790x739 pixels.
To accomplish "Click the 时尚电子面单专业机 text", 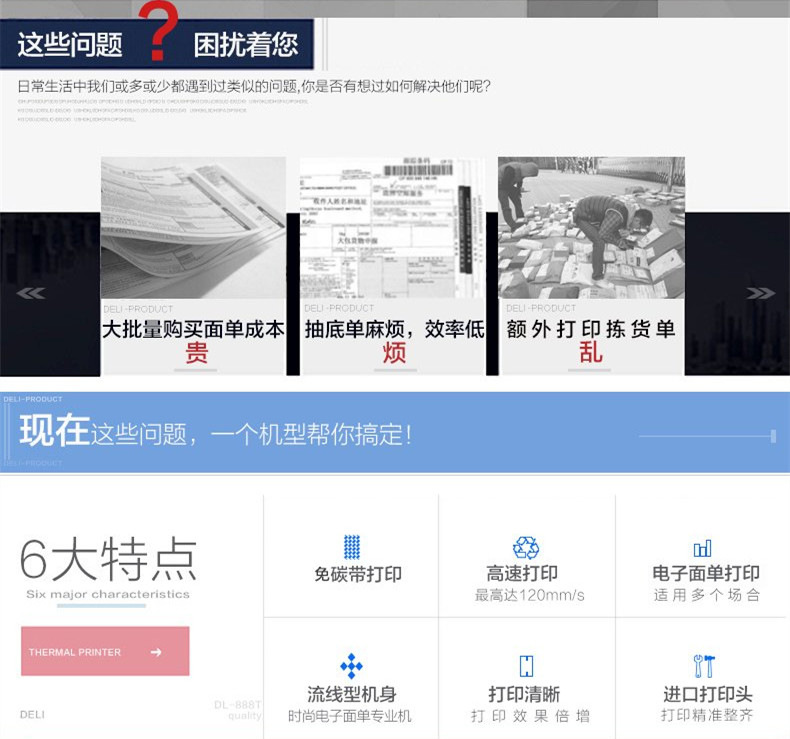I will click(x=350, y=716).
